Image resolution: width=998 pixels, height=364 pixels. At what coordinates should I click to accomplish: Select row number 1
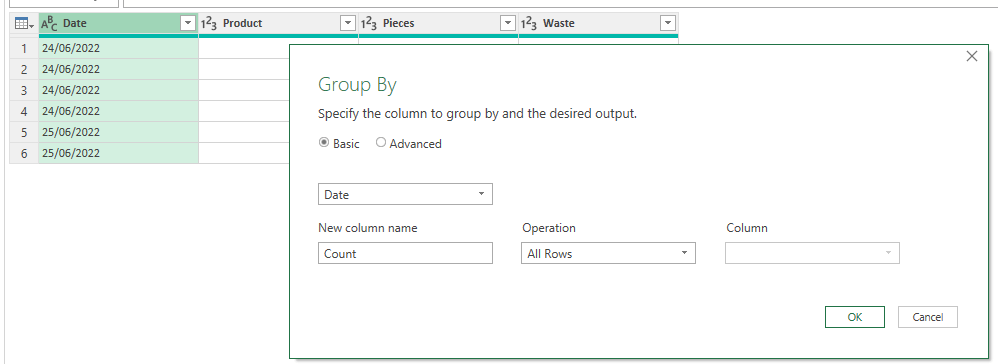[x=24, y=48]
